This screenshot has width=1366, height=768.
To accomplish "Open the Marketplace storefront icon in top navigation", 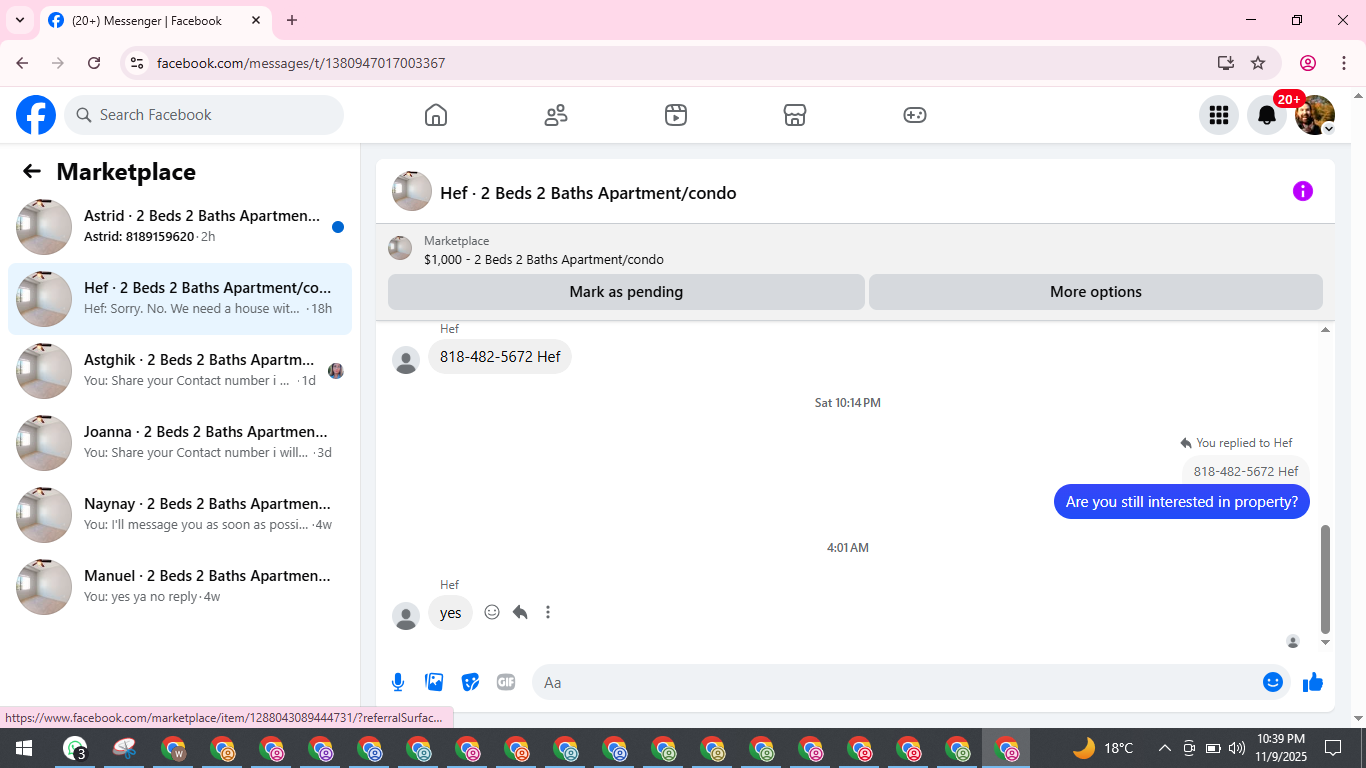I will click(795, 115).
